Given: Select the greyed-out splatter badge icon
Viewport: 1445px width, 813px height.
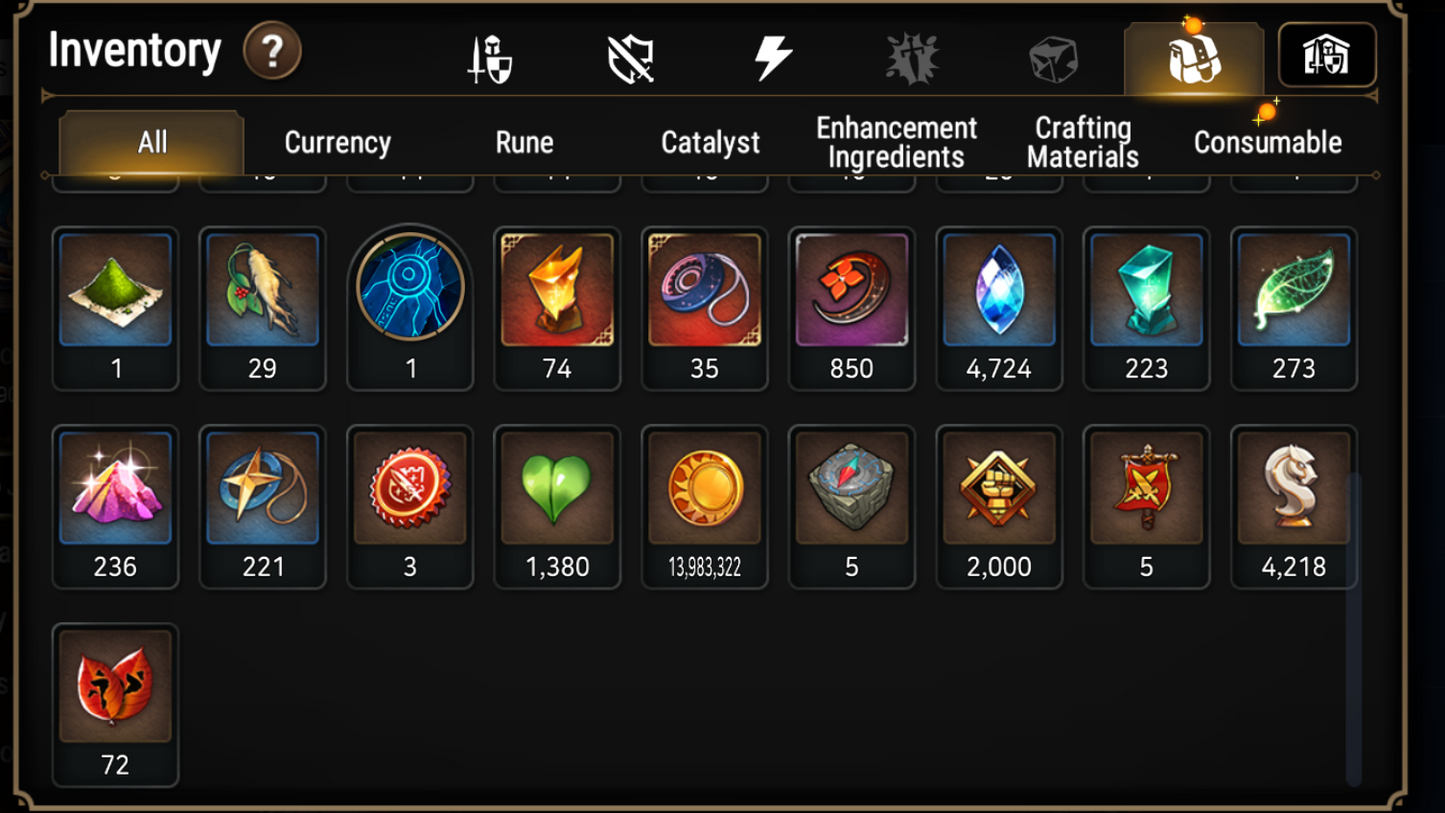Looking at the screenshot, I should pos(912,58).
